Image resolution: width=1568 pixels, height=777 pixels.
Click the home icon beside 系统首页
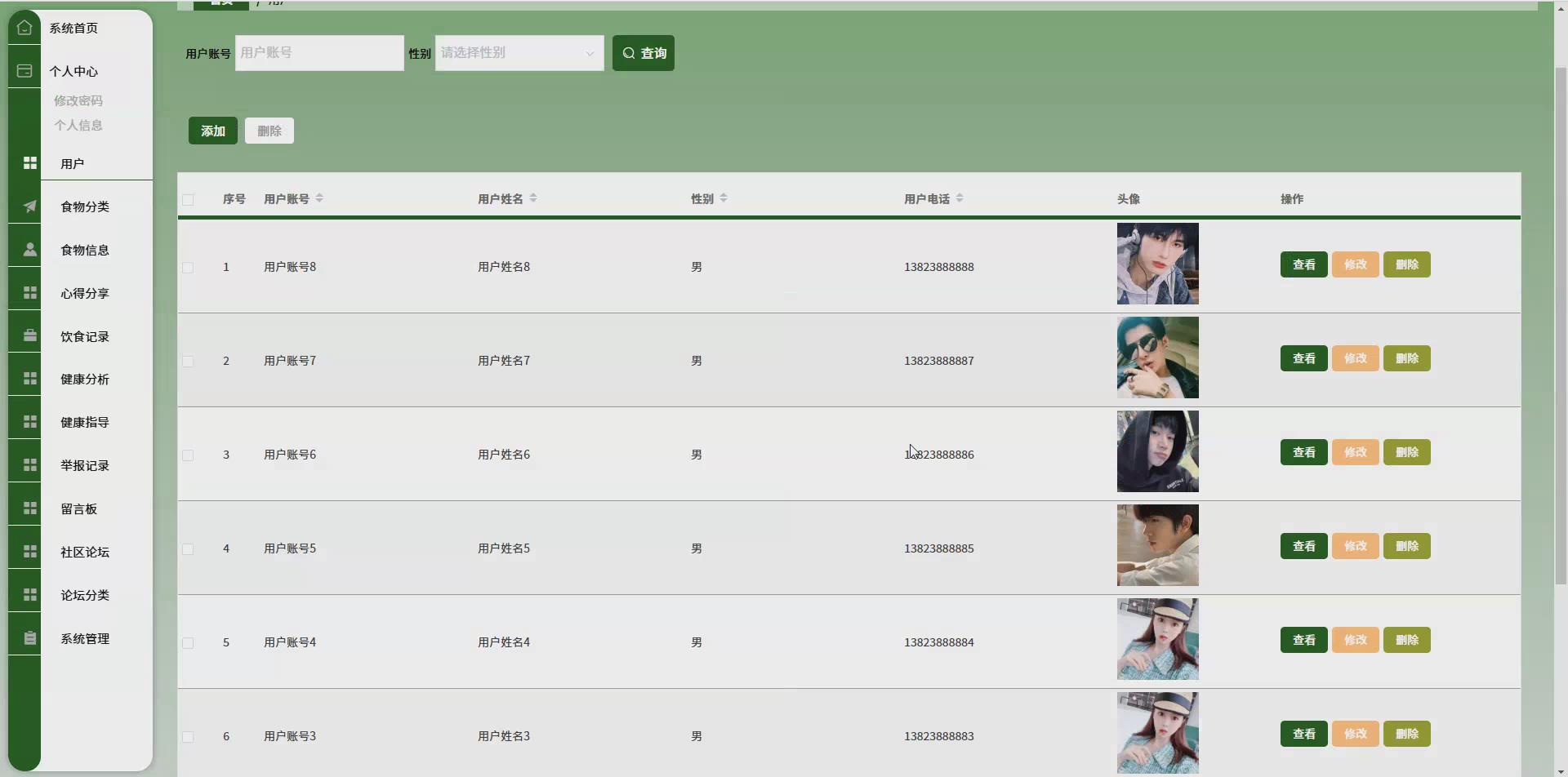pyautogui.click(x=24, y=28)
